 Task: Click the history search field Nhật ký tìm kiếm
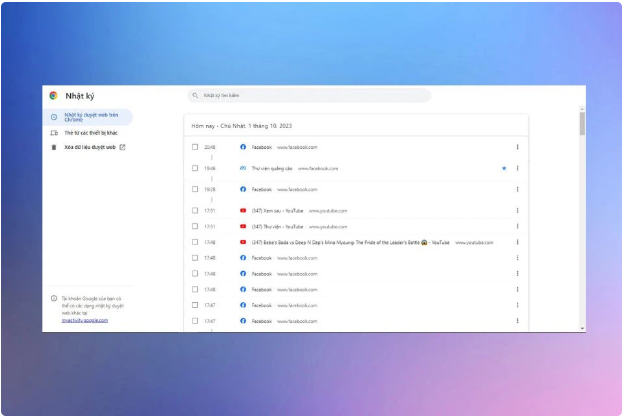point(309,96)
